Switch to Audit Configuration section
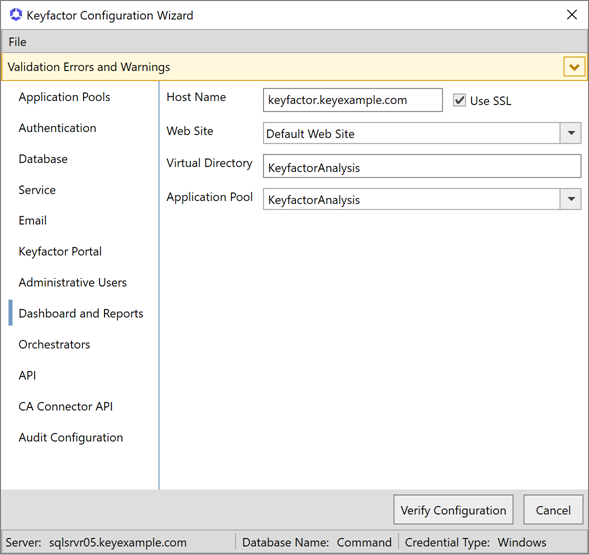 (71, 437)
